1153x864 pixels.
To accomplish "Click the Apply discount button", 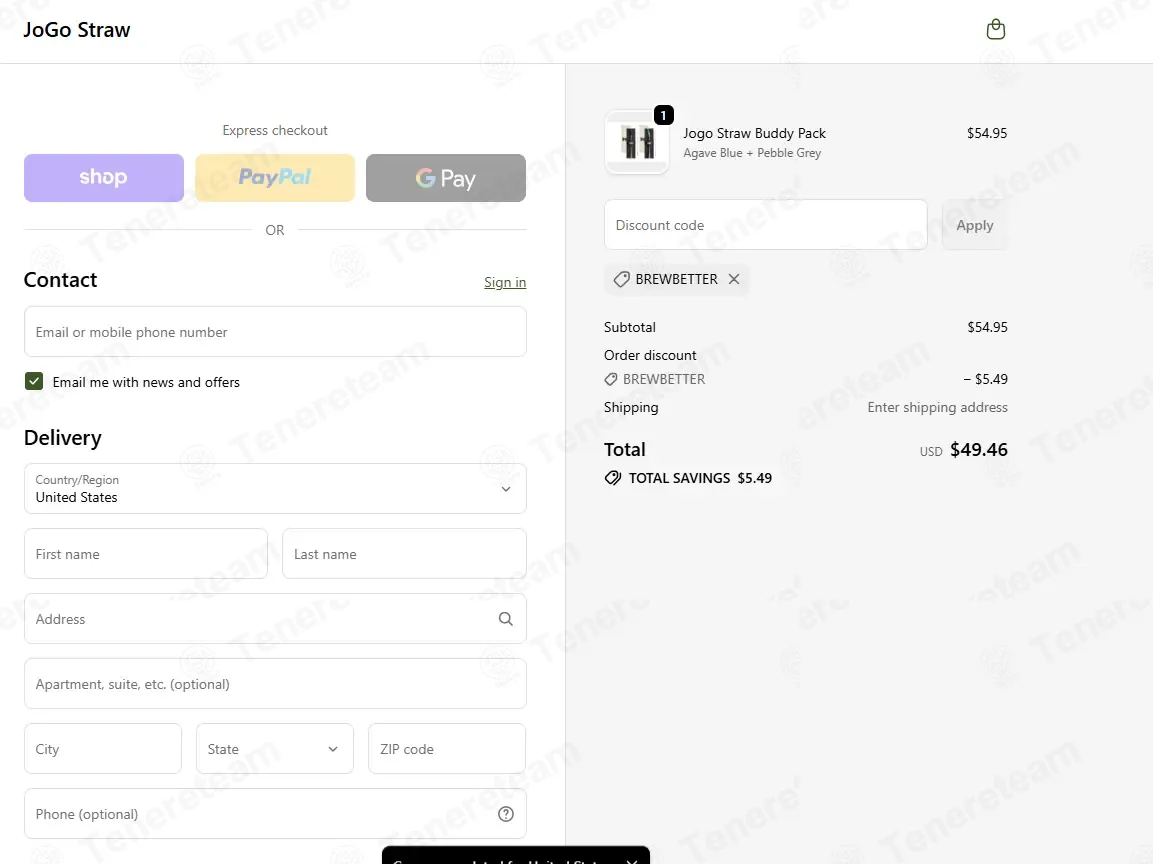I will (975, 225).
